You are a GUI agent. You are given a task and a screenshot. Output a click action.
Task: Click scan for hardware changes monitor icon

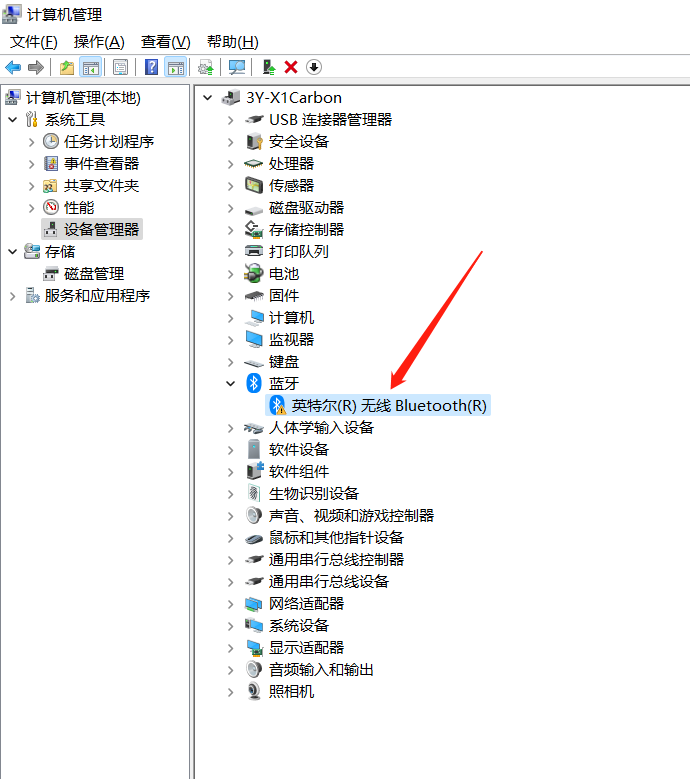236,67
